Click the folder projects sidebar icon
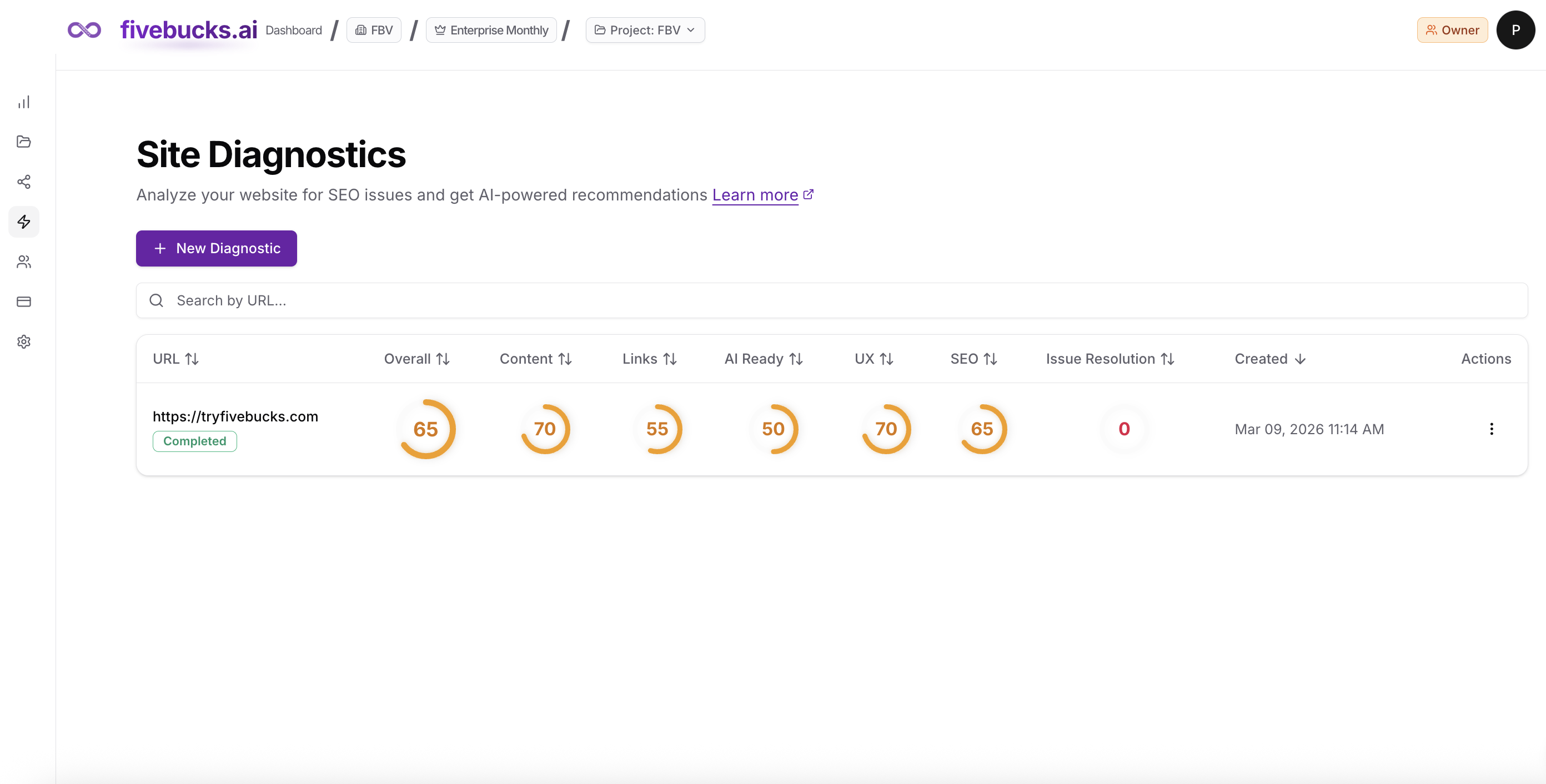1546x784 pixels. (23, 142)
